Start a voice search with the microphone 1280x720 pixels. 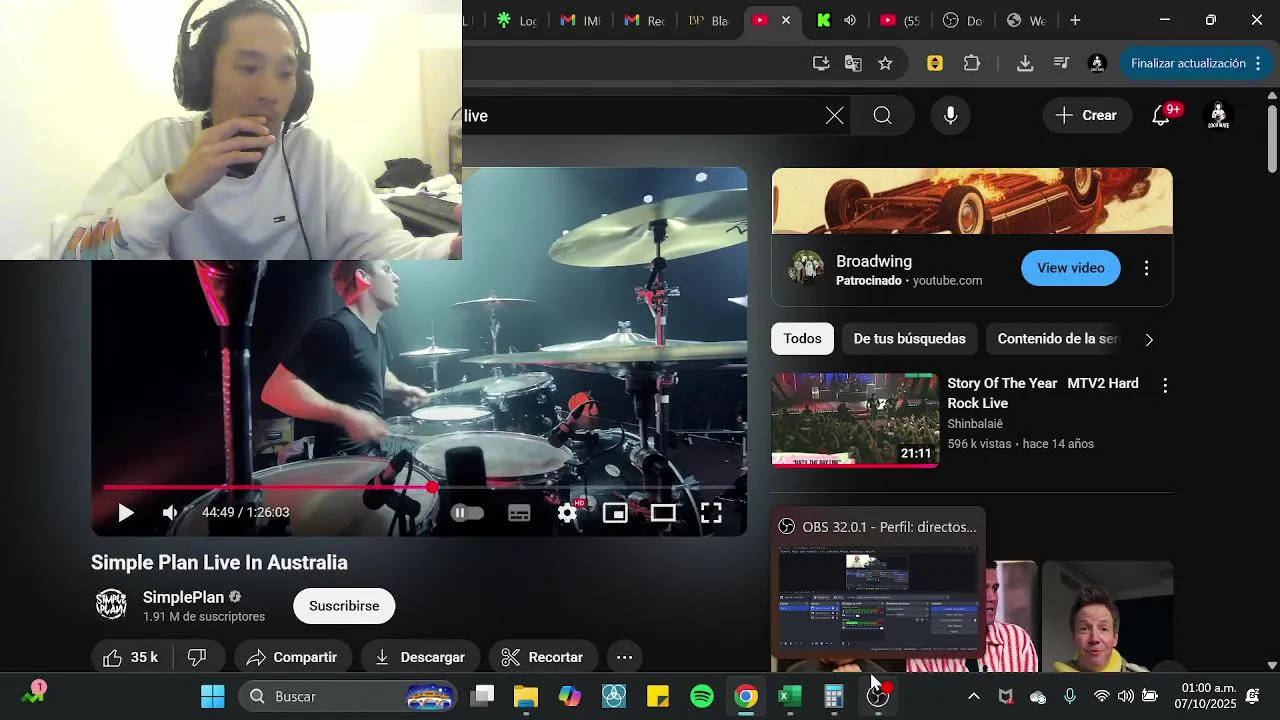click(x=951, y=116)
